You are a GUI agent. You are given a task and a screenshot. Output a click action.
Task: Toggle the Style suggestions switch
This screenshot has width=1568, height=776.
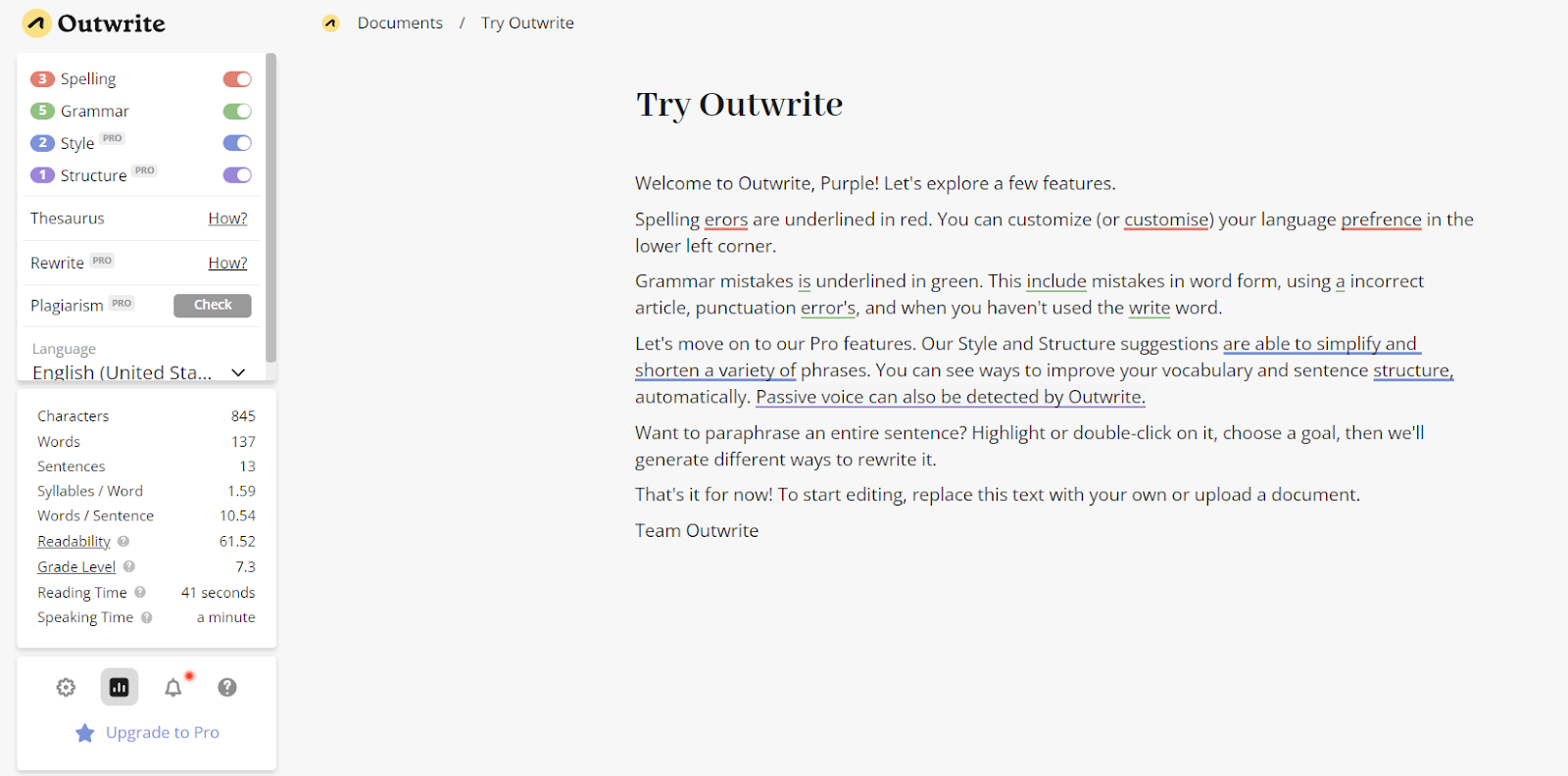pos(237,143)
